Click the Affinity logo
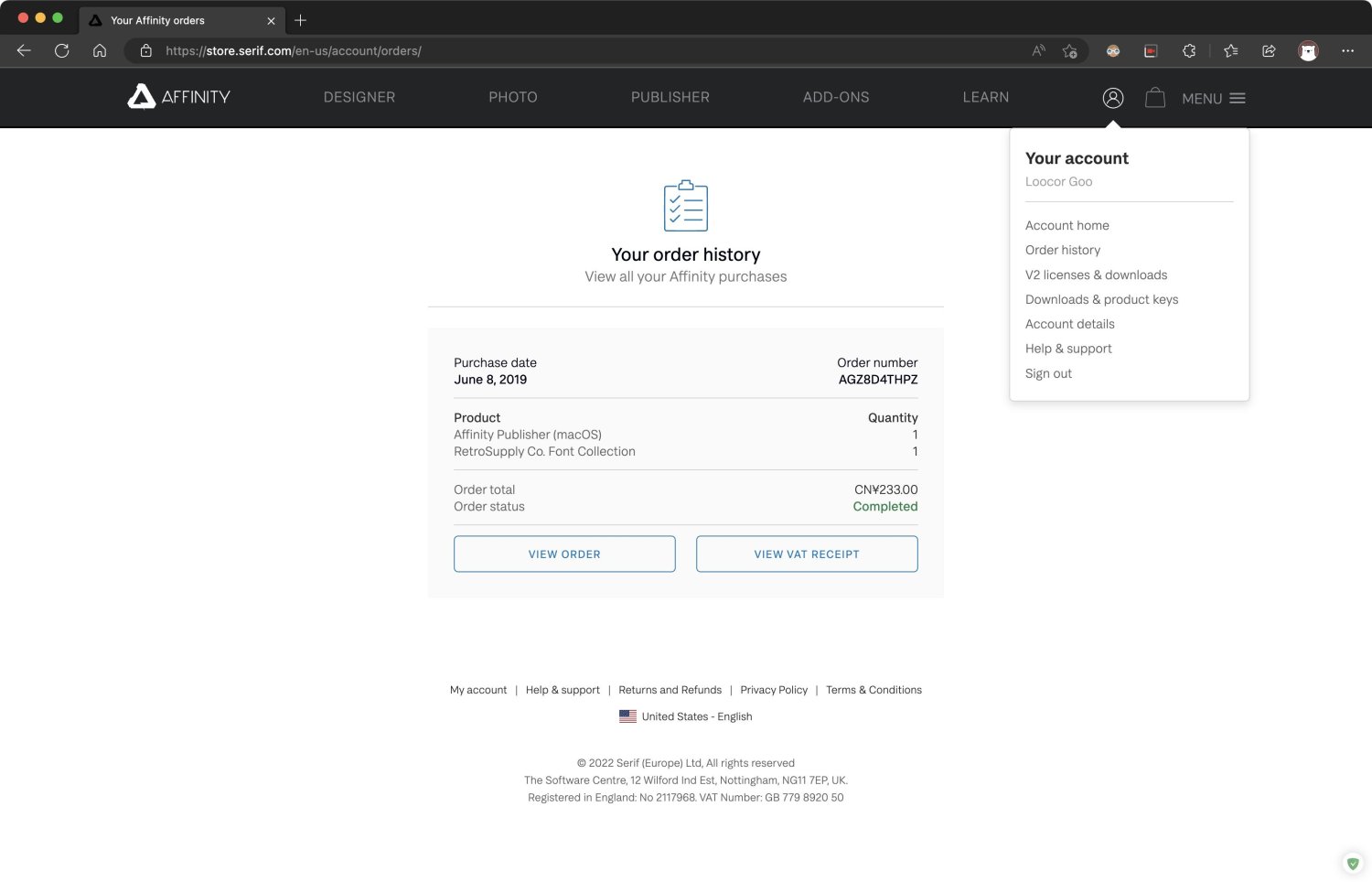Screen dimensions: 1372x882 (179, 97)
